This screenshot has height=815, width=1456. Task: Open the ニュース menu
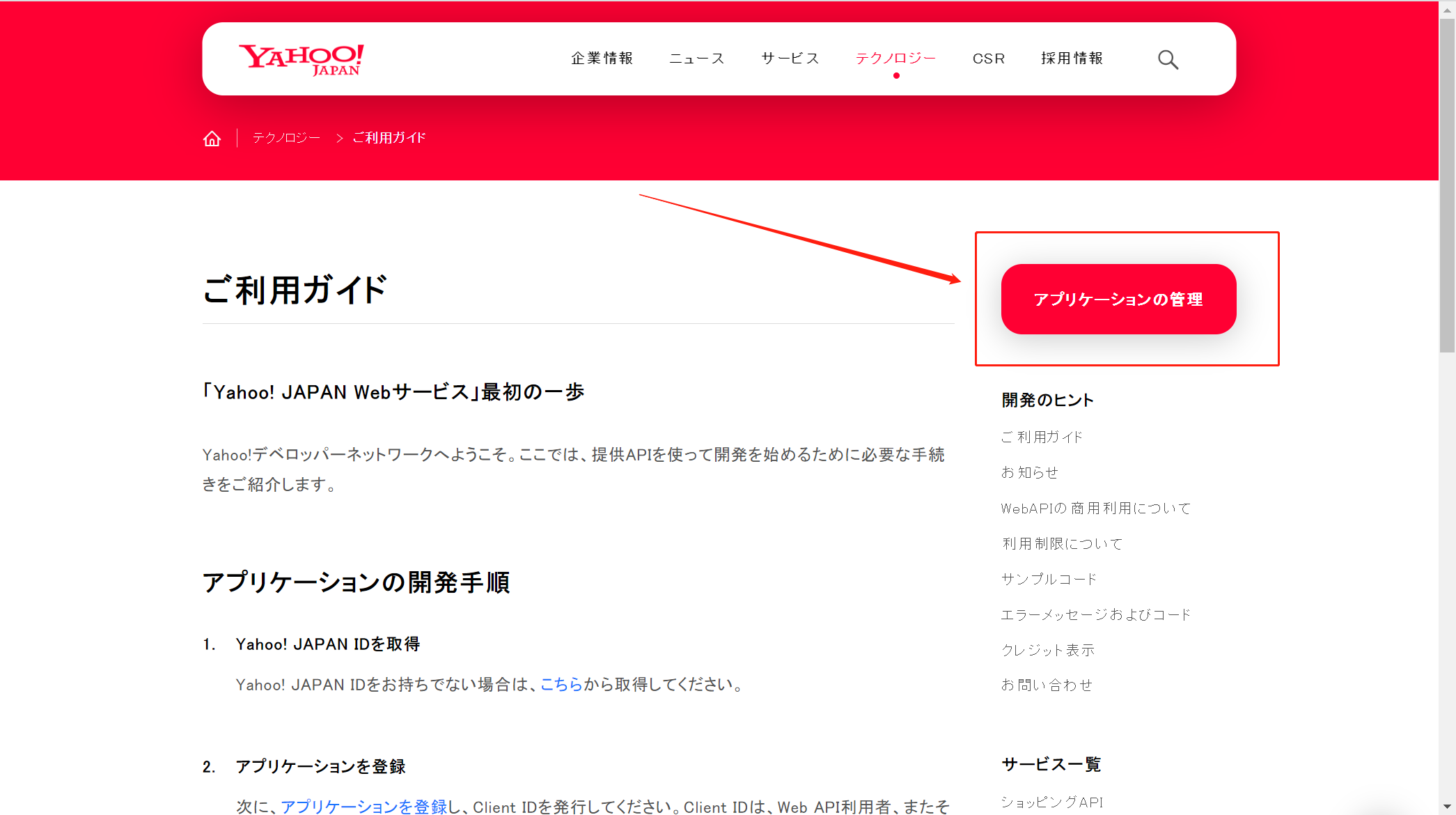[696, 59]
